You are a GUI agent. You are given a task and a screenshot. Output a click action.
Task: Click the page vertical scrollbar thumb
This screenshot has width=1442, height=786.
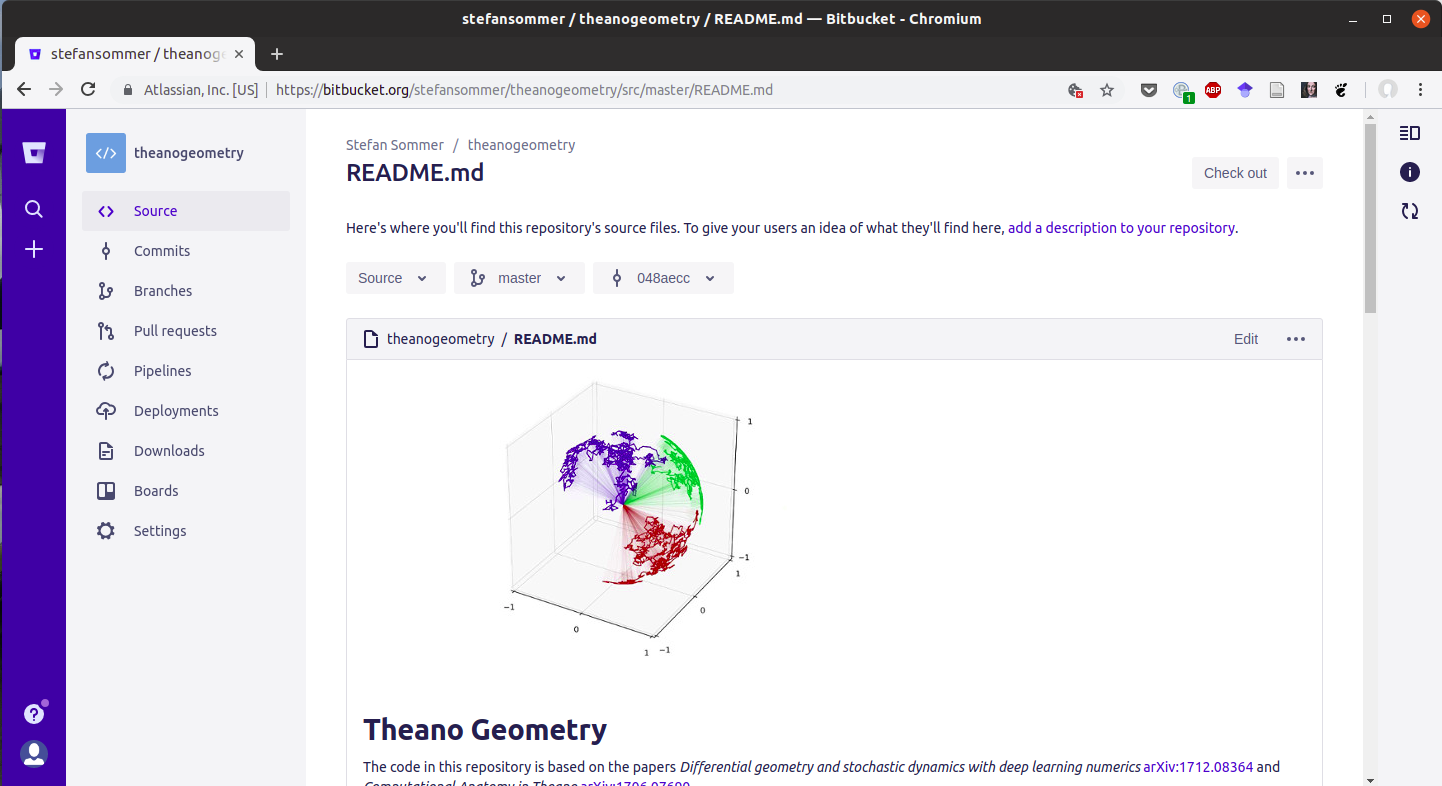(x=1370, y=218)
